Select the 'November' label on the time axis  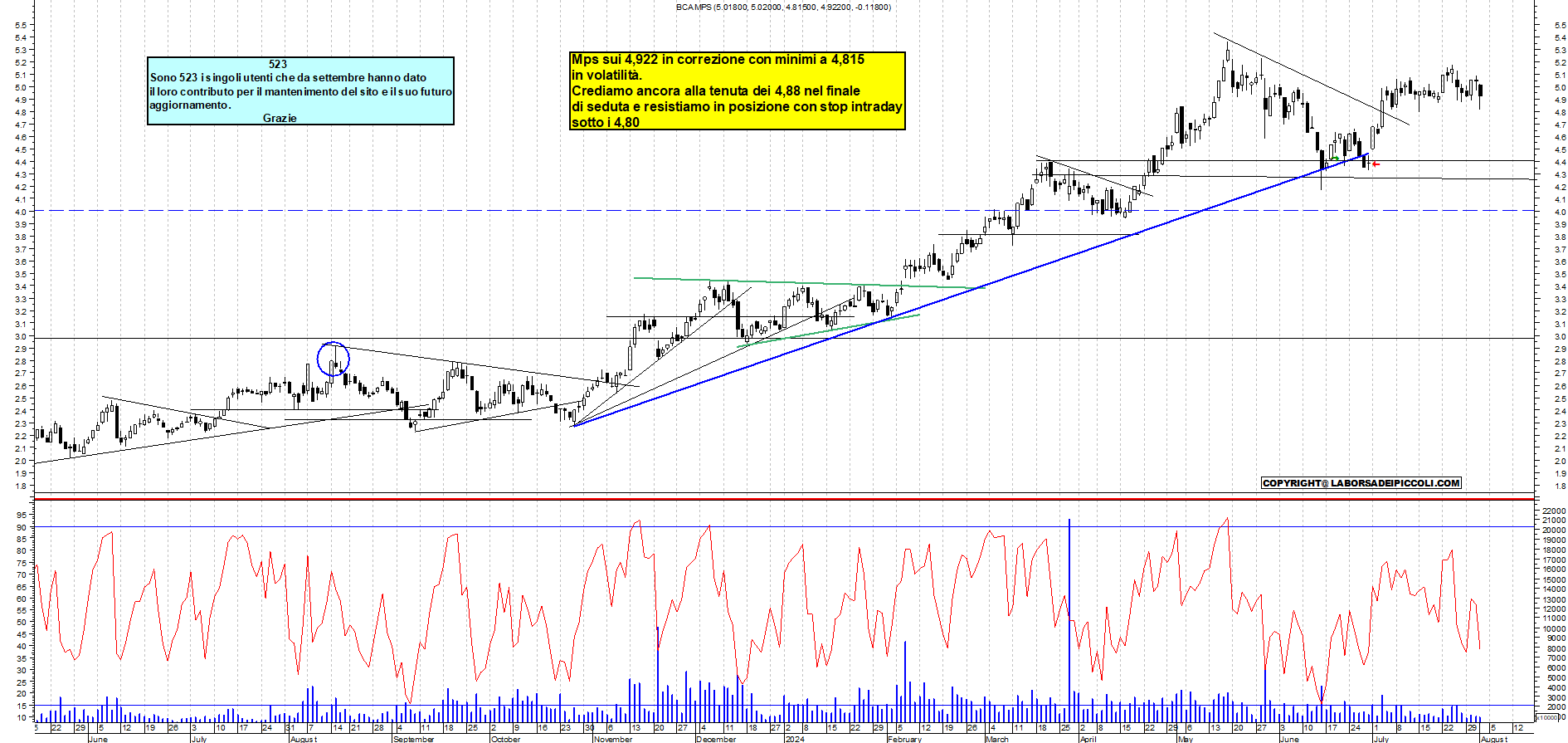click(614, 739)
